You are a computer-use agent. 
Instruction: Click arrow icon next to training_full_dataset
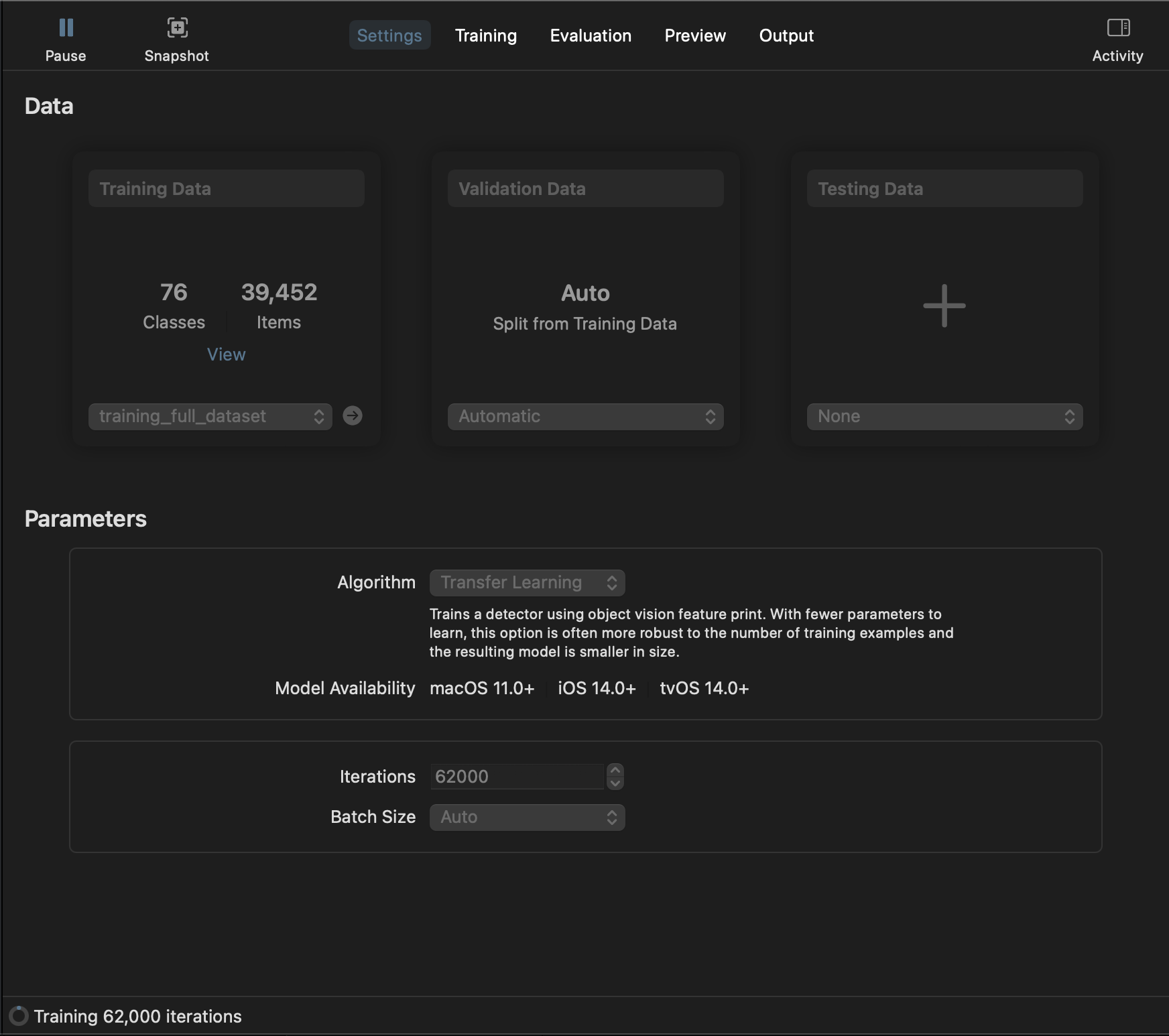pos(353,416)
